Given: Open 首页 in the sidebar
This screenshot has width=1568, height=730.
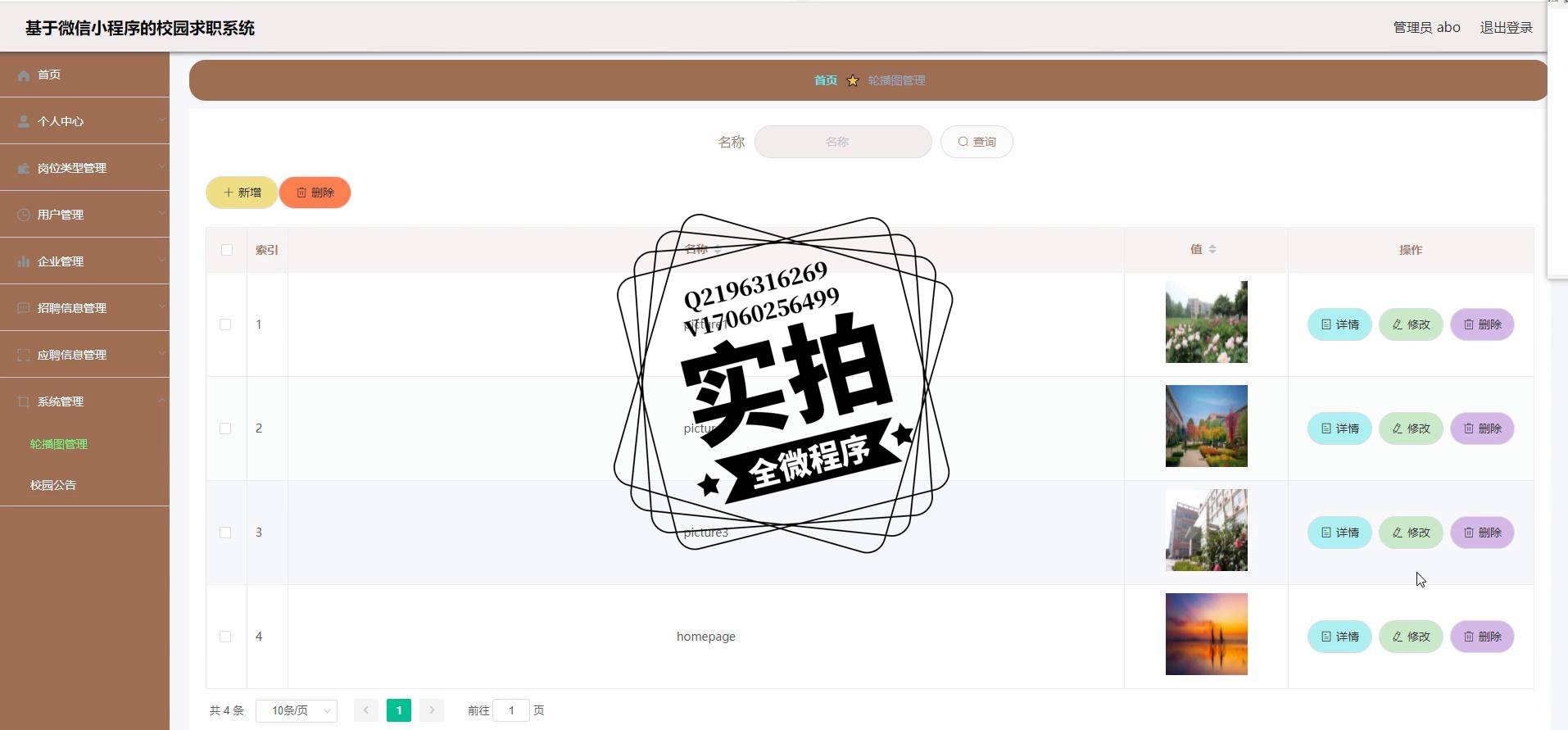Looking at the screenshot, I should click(x=84, y=75).
